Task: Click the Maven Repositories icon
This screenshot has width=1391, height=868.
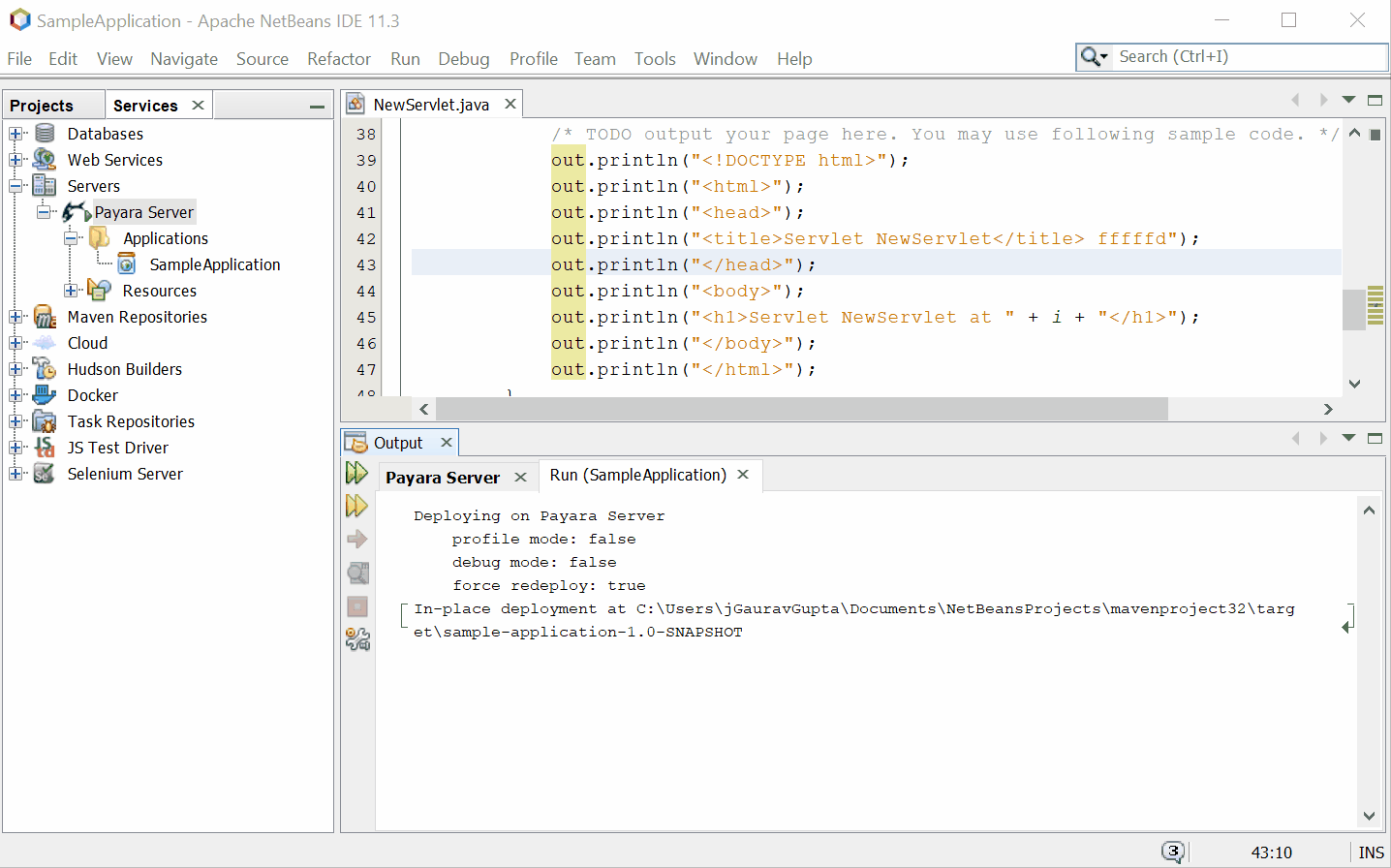Action: (45, 317)
